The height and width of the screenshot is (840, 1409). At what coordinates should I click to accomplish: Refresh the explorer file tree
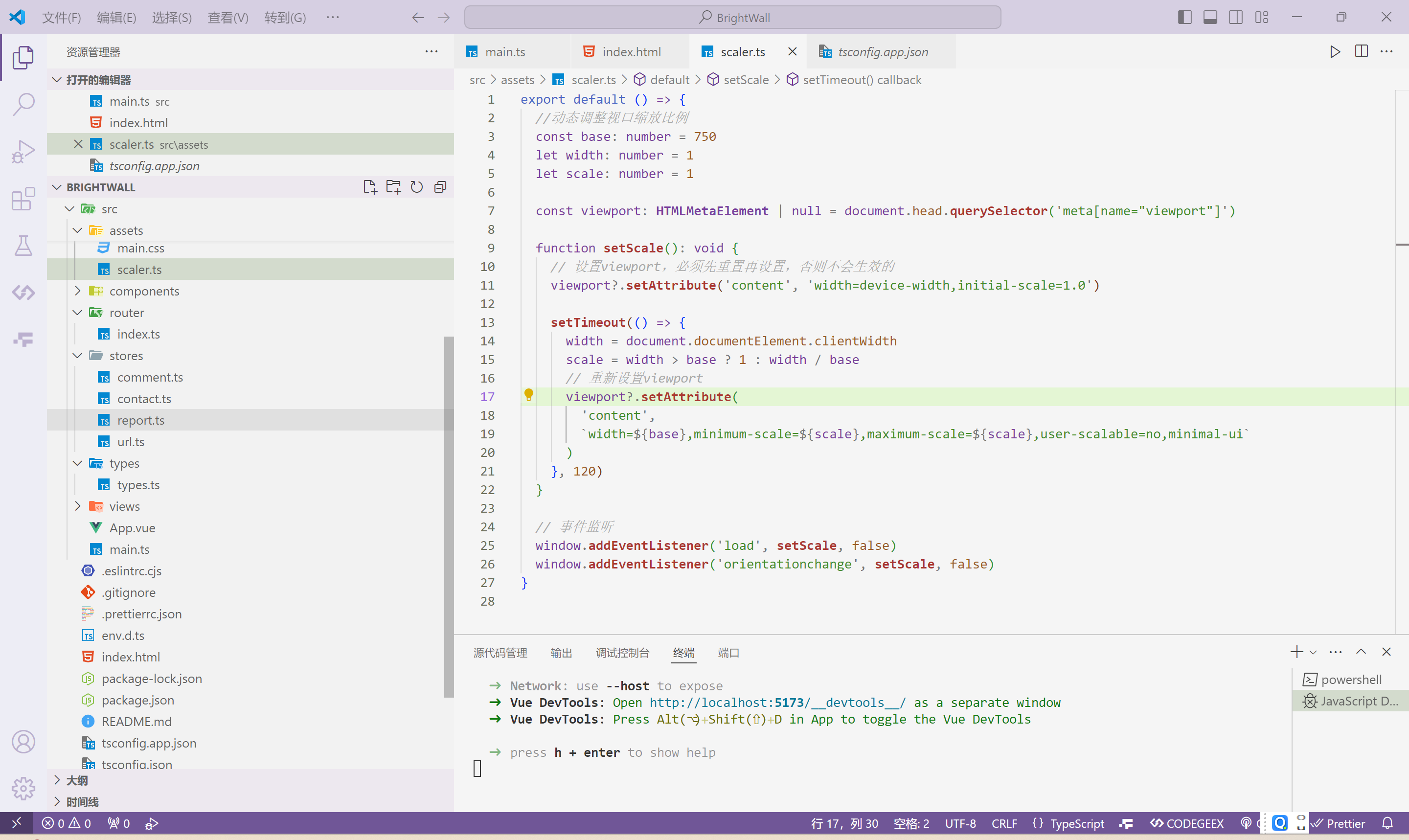pos(416,187)
